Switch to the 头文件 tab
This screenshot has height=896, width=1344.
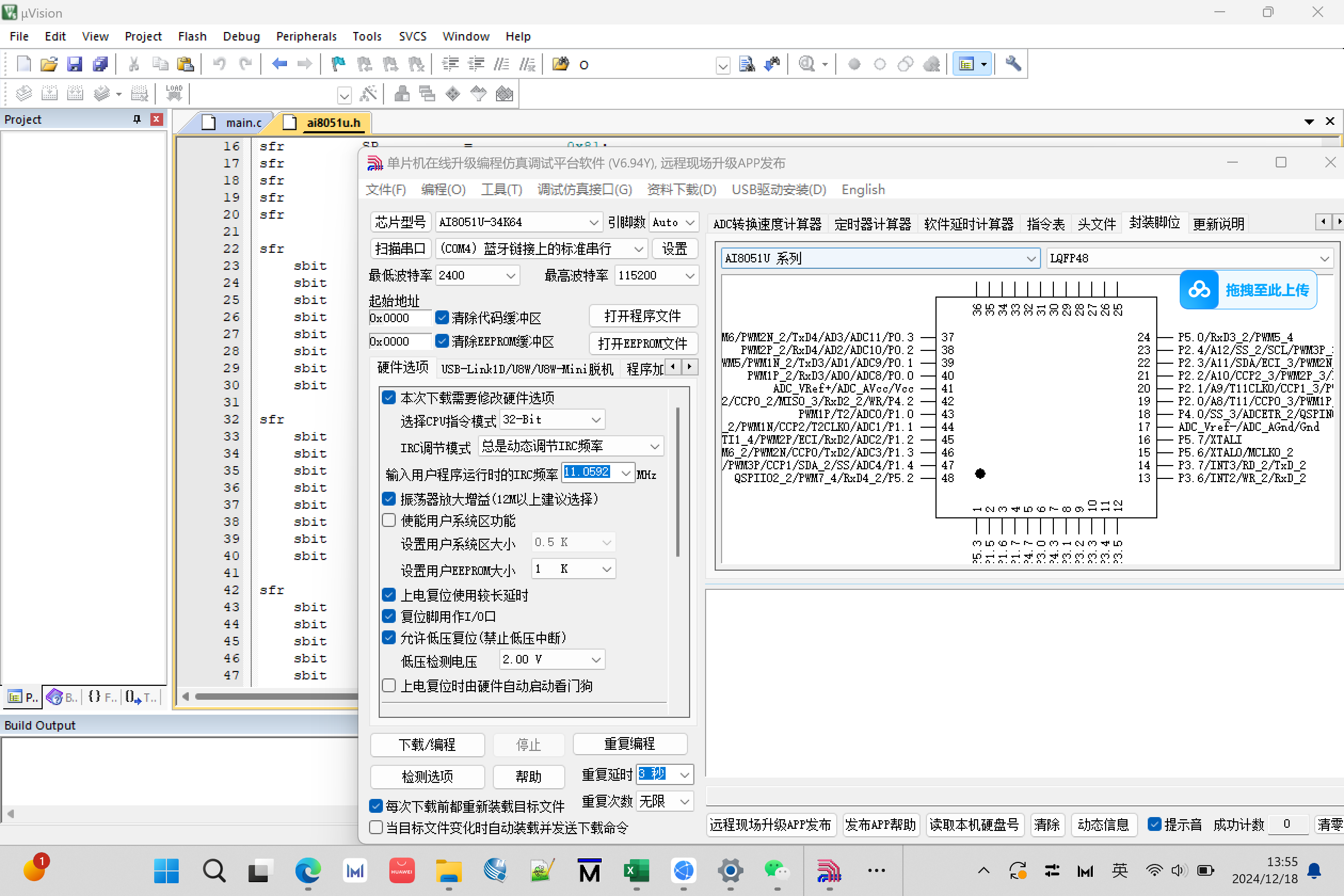1097,224
